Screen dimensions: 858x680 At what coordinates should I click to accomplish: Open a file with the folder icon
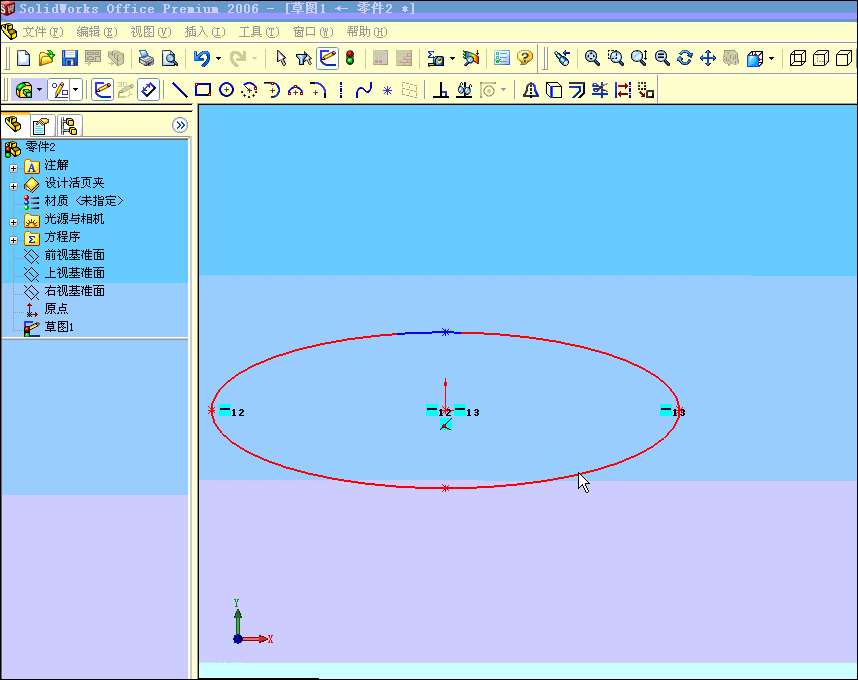pos(47,58)
